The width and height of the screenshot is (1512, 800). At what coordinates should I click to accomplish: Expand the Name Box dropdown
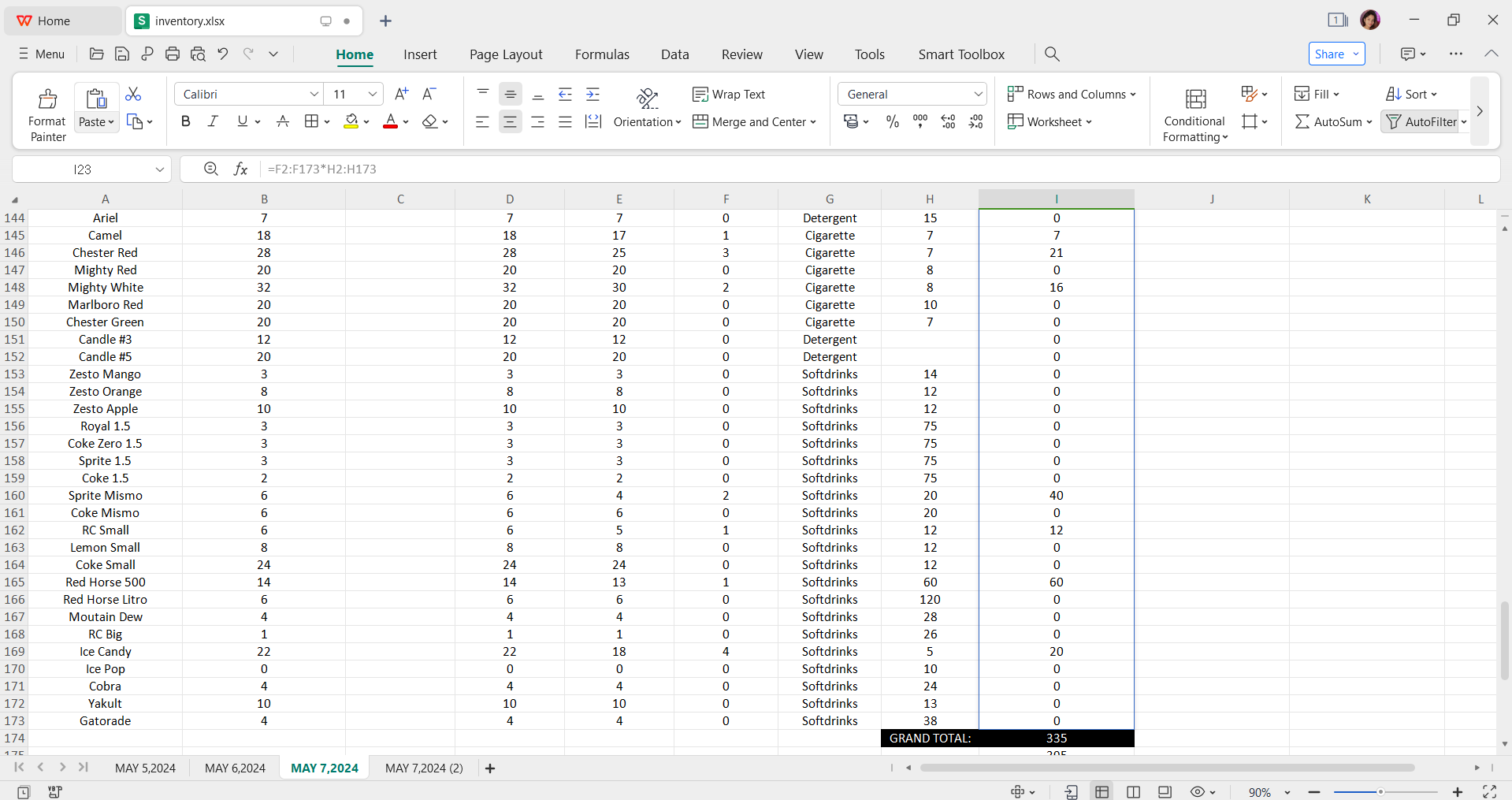(x=159, y=169)
